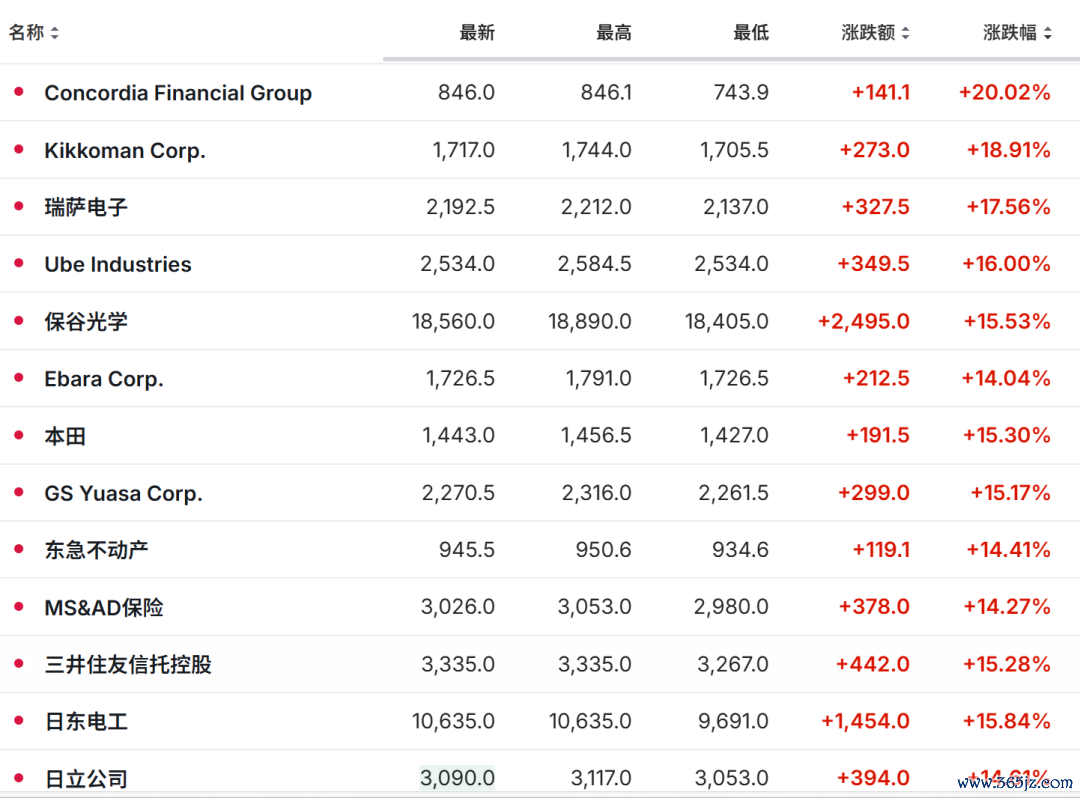Click the red dot beside 本田
Viewport: 1080px width, 798px height.
tap(19, 434)
